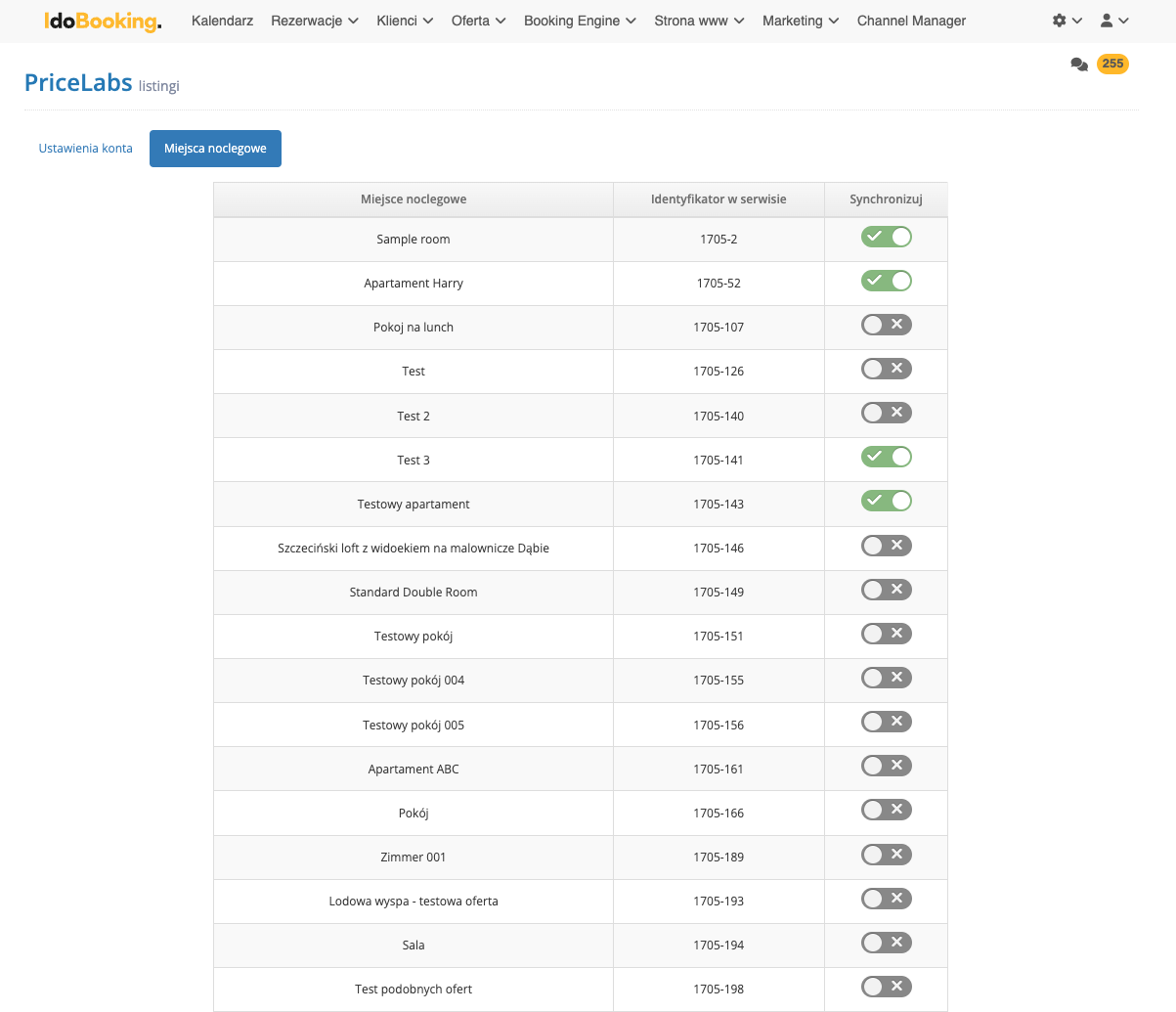
Task: Click the Sample room name cell
Action: pyautogui.click(x=414, y=240)
